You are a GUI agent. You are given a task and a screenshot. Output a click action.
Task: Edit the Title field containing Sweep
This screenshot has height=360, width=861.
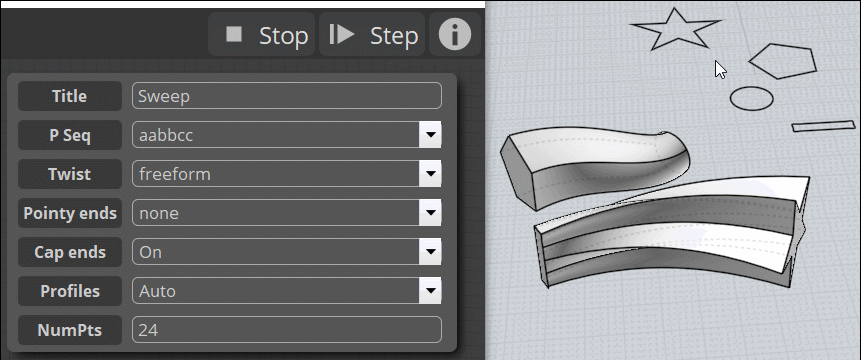coord(287,96)
